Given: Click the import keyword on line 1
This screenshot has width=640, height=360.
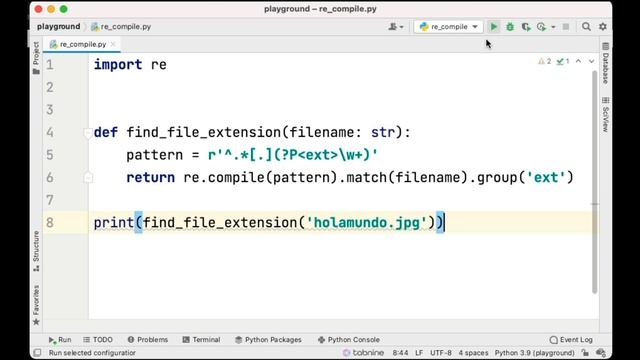Looking at the screenshot, I should click(118, 65).
